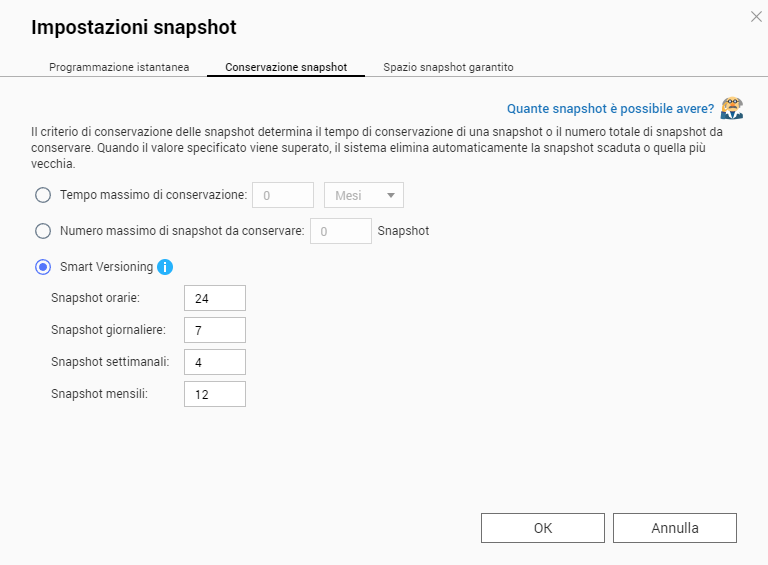Select the Smart Versioning radio button

[43, 267]
